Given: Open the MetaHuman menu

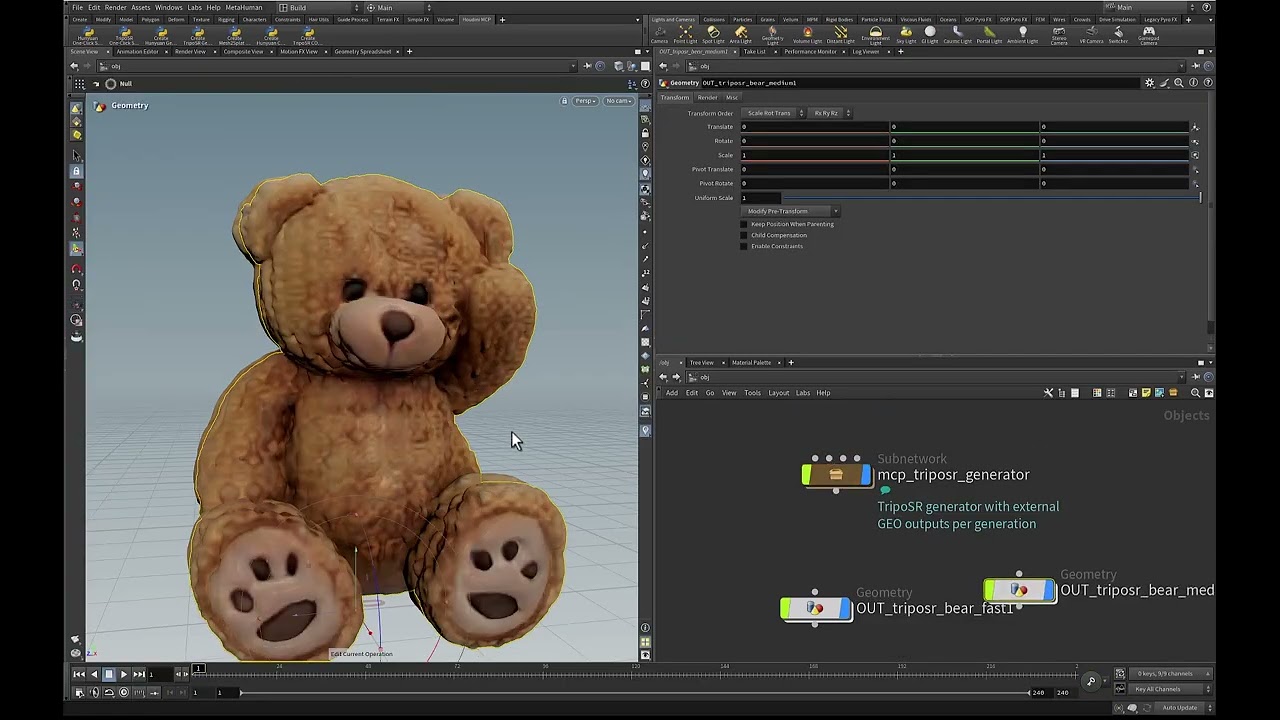Looking at the screenshot, I should [x=243, y=7].
